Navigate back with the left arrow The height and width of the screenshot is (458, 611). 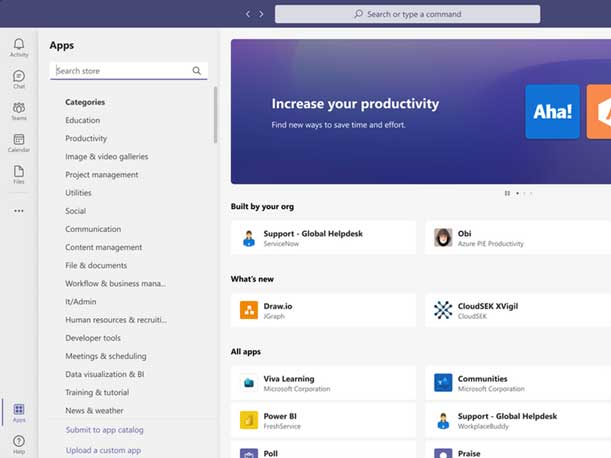click(249, 14)
